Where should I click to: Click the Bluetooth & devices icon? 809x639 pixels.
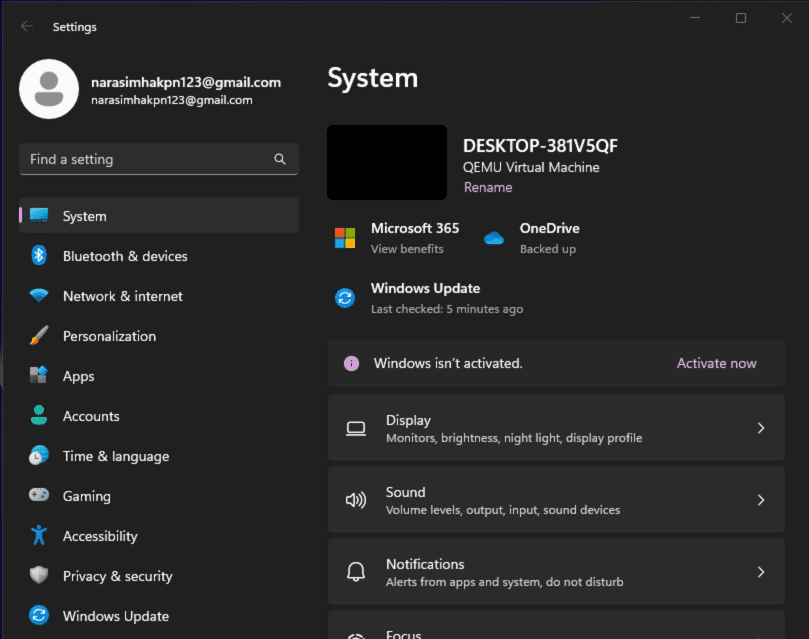[x=39, y=256]
